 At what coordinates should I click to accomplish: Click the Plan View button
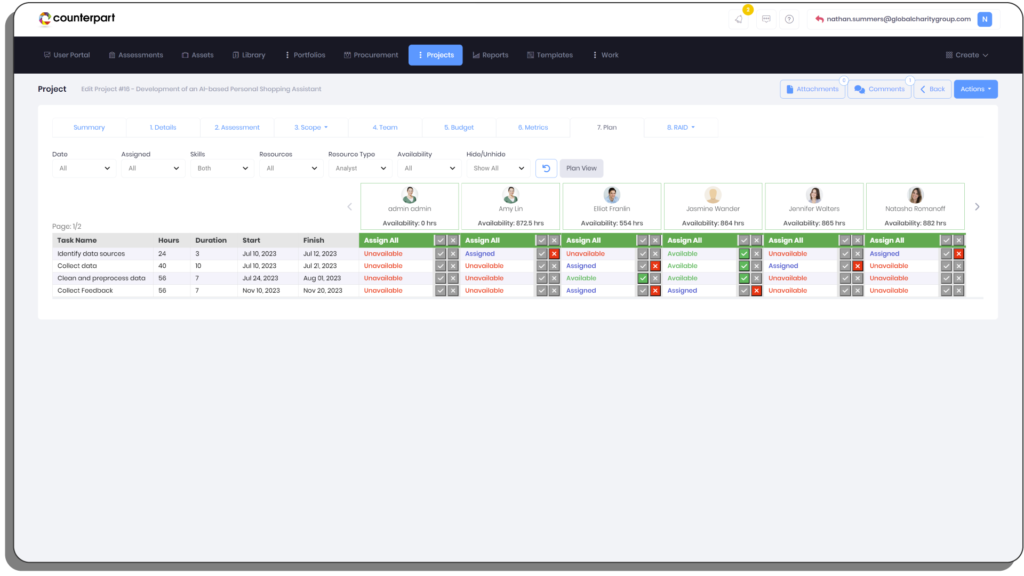[581, 168]
